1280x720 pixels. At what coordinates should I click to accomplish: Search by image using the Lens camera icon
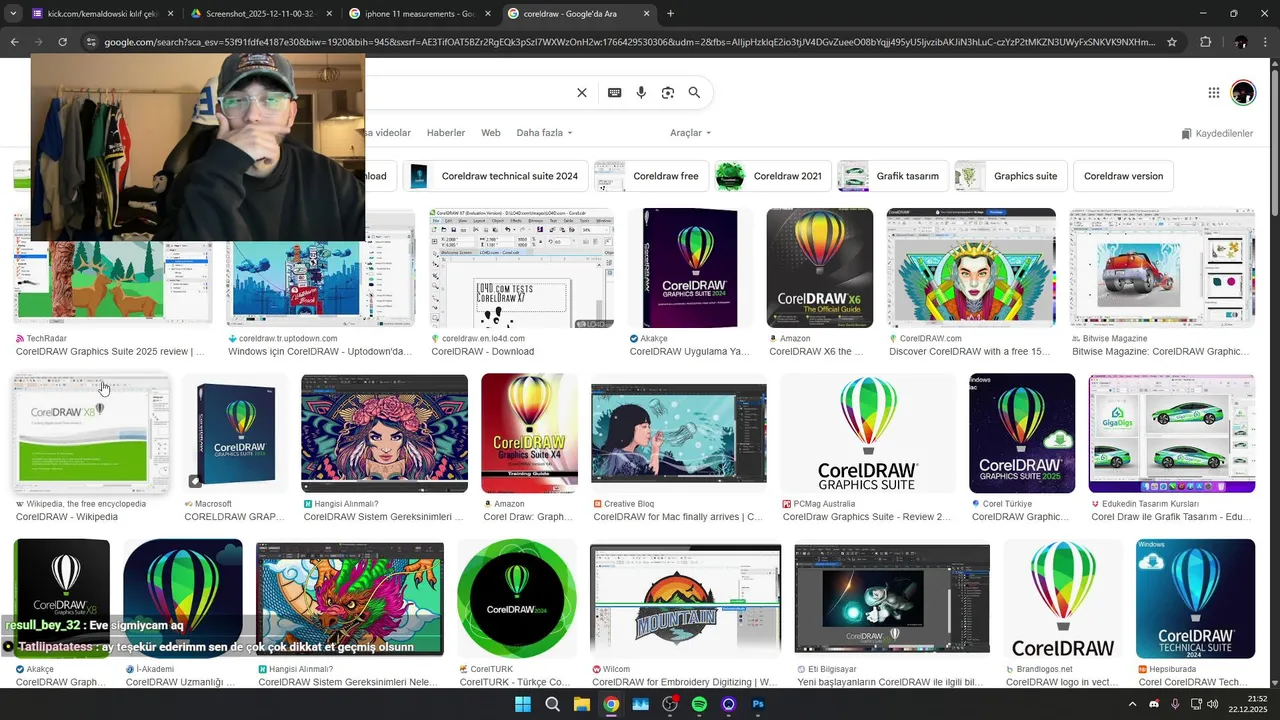coord(667,93)
